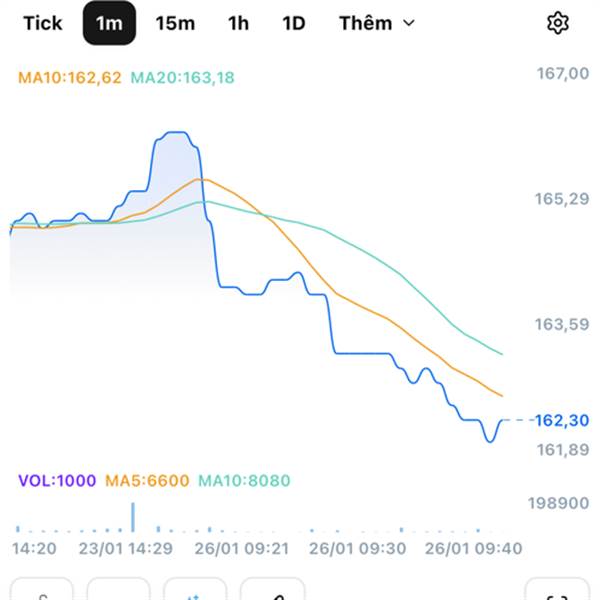
Task: Select the 1m timeframe tab
Action: [x=109, y=23]
